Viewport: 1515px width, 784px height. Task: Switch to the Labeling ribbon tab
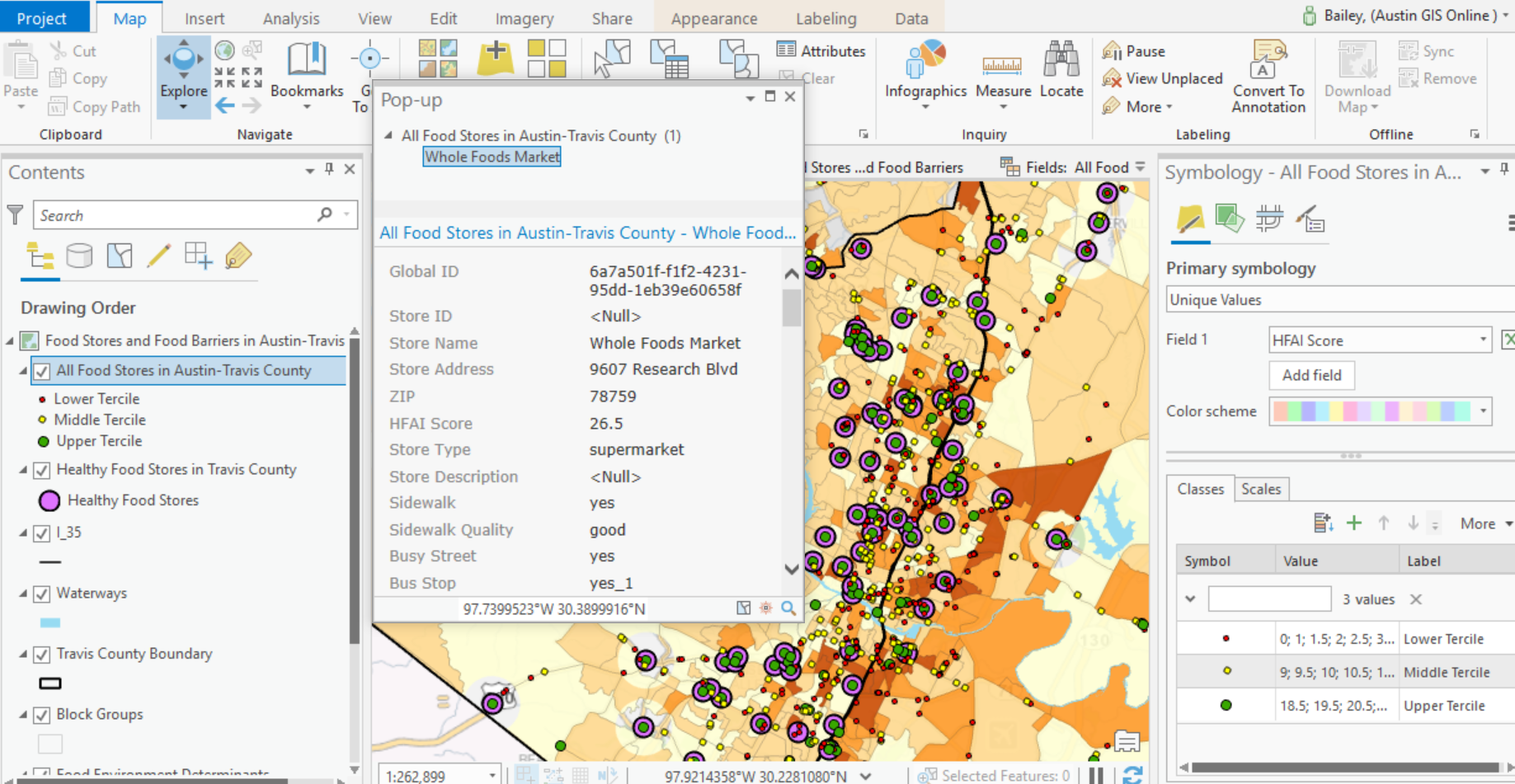(x=826, y=18)
